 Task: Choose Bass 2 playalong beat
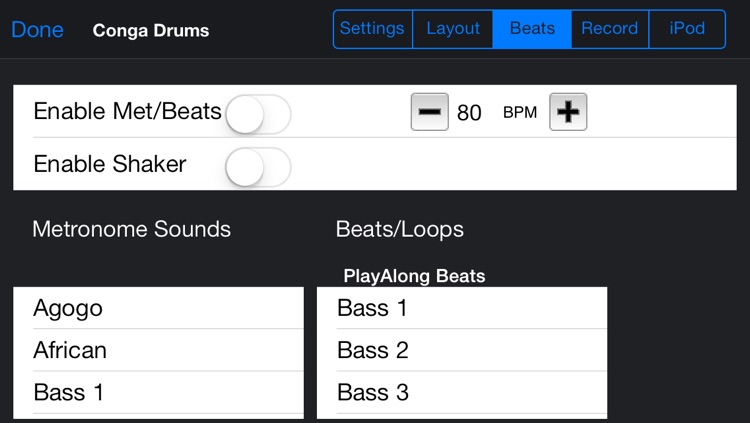click(x=462, y=350)
